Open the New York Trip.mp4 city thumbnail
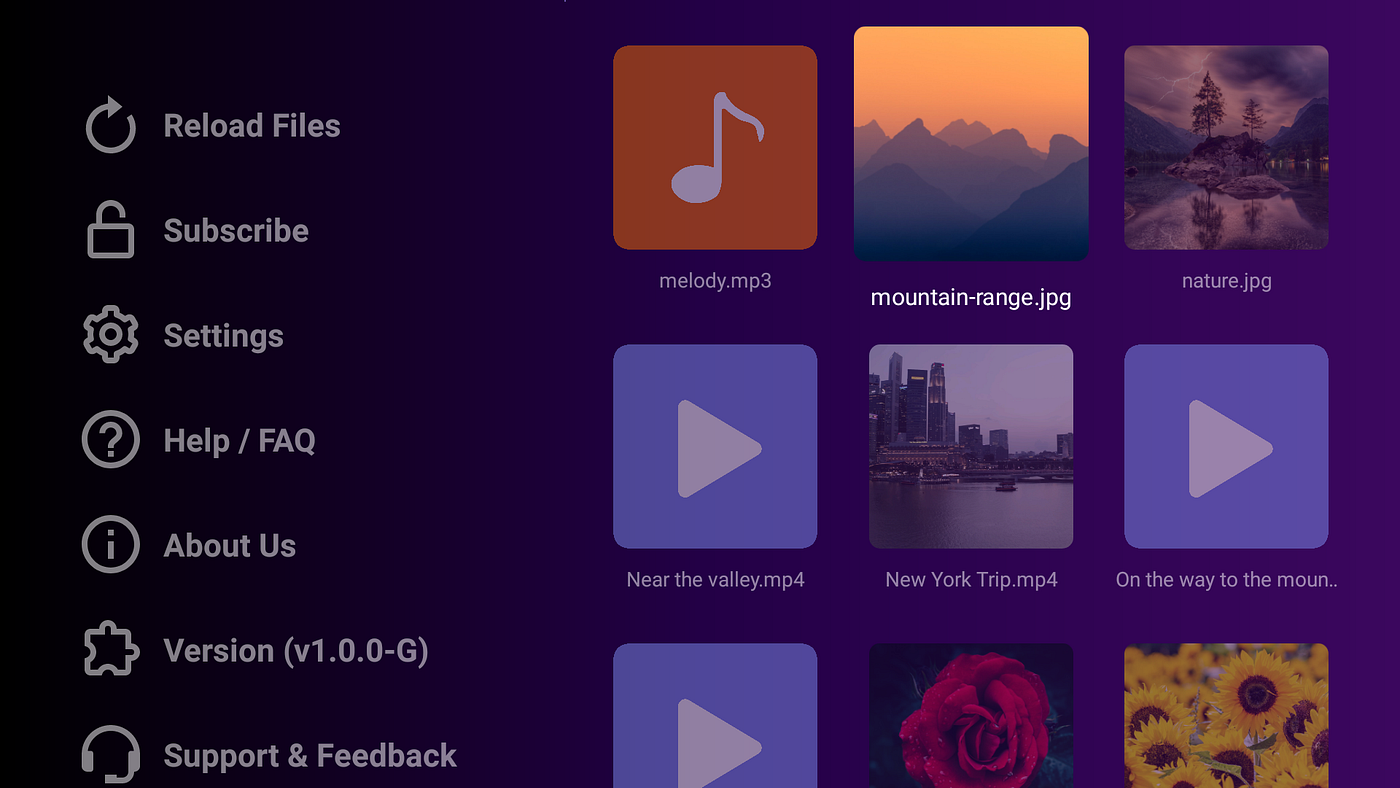This screenshot has height=788, width=1400. tap(971, 447)
